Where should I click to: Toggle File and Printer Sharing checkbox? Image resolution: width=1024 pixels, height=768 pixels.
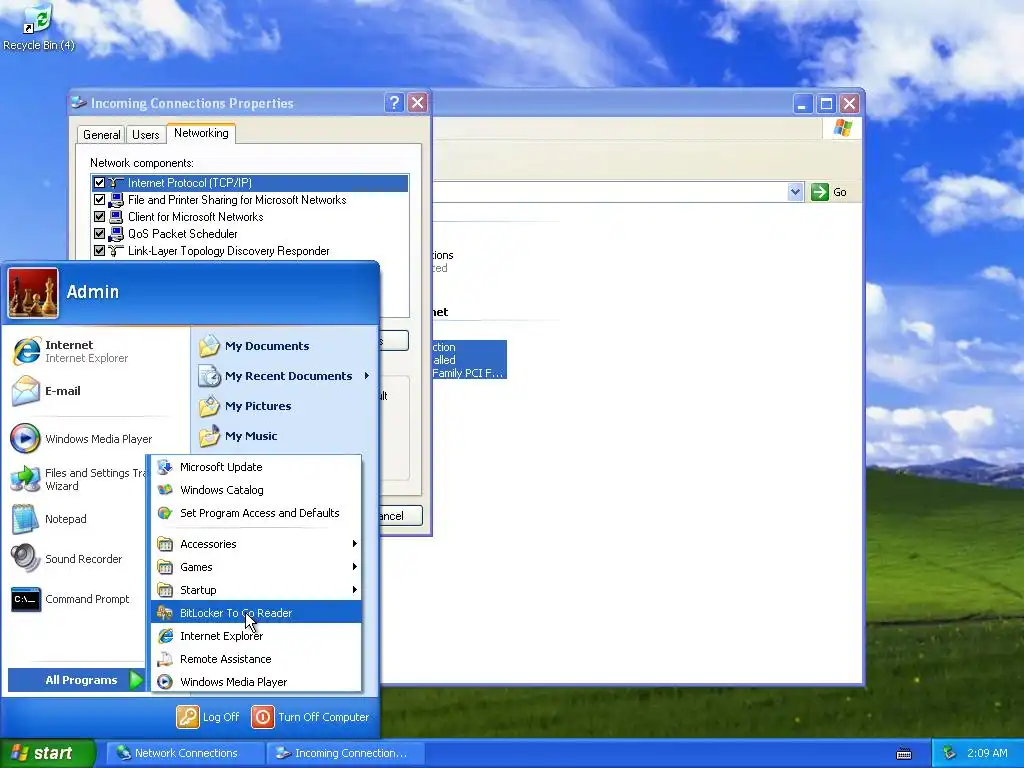pos(99,200)
